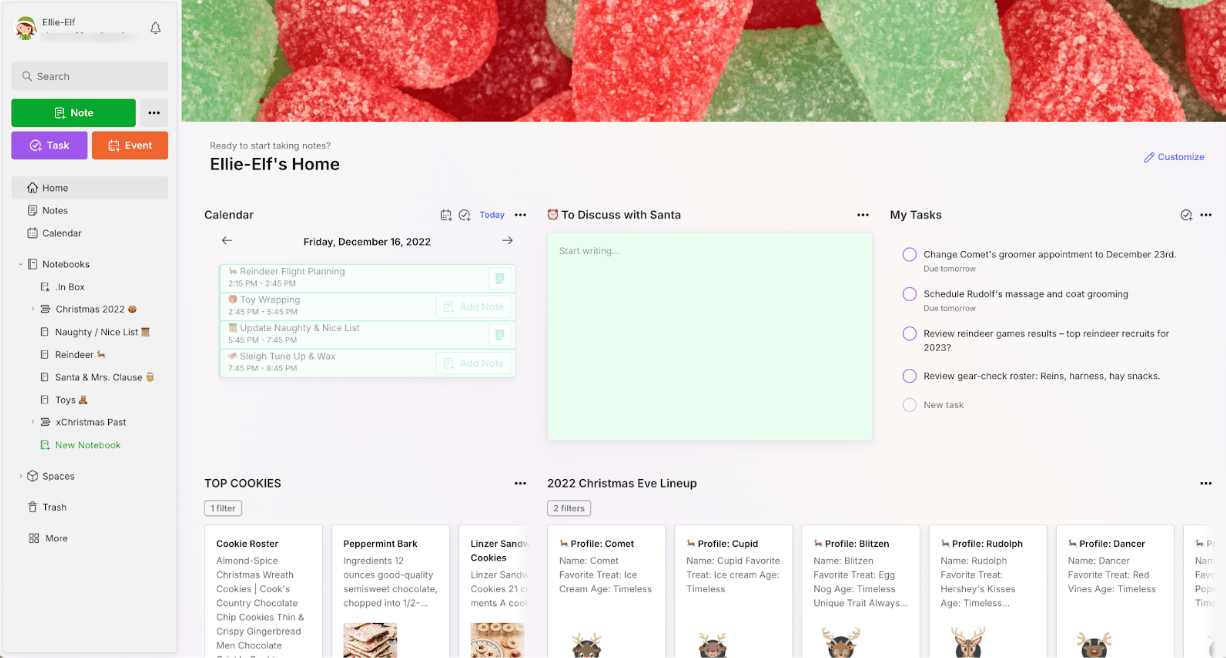Click the alarm clock icon beside To Discuss with Santa
The width and height of the screenshot is (1226, 658).
(x=553, y=214)
